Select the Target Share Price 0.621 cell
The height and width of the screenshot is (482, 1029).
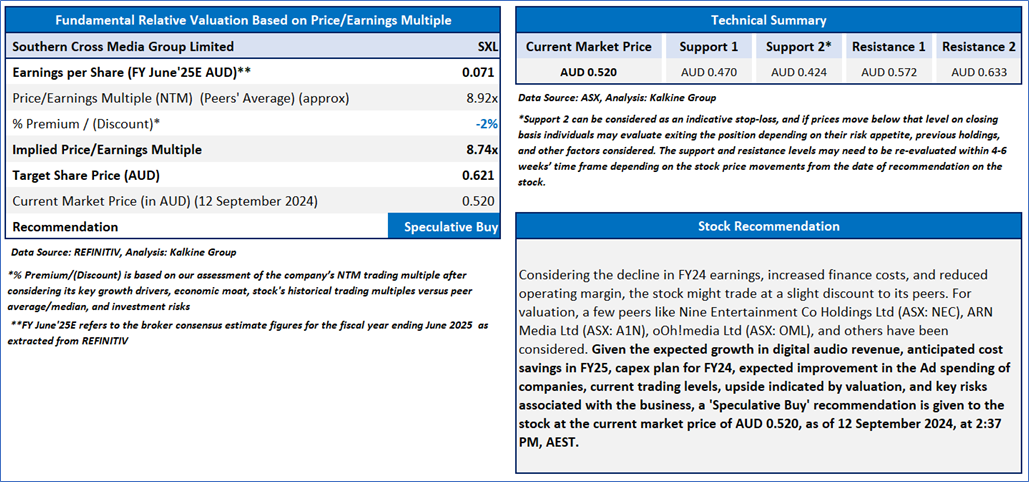(480, 175)
